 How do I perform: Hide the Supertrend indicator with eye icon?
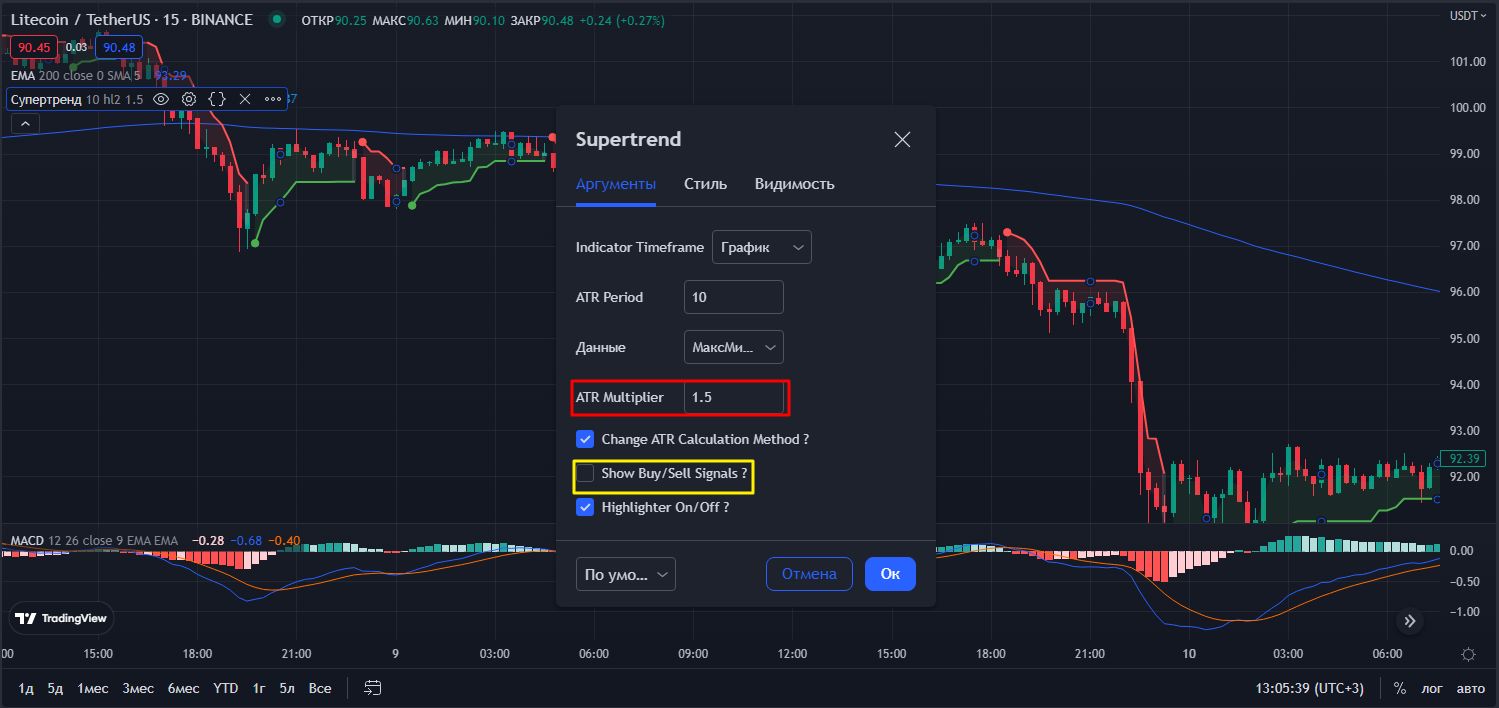tap(161, 99)
